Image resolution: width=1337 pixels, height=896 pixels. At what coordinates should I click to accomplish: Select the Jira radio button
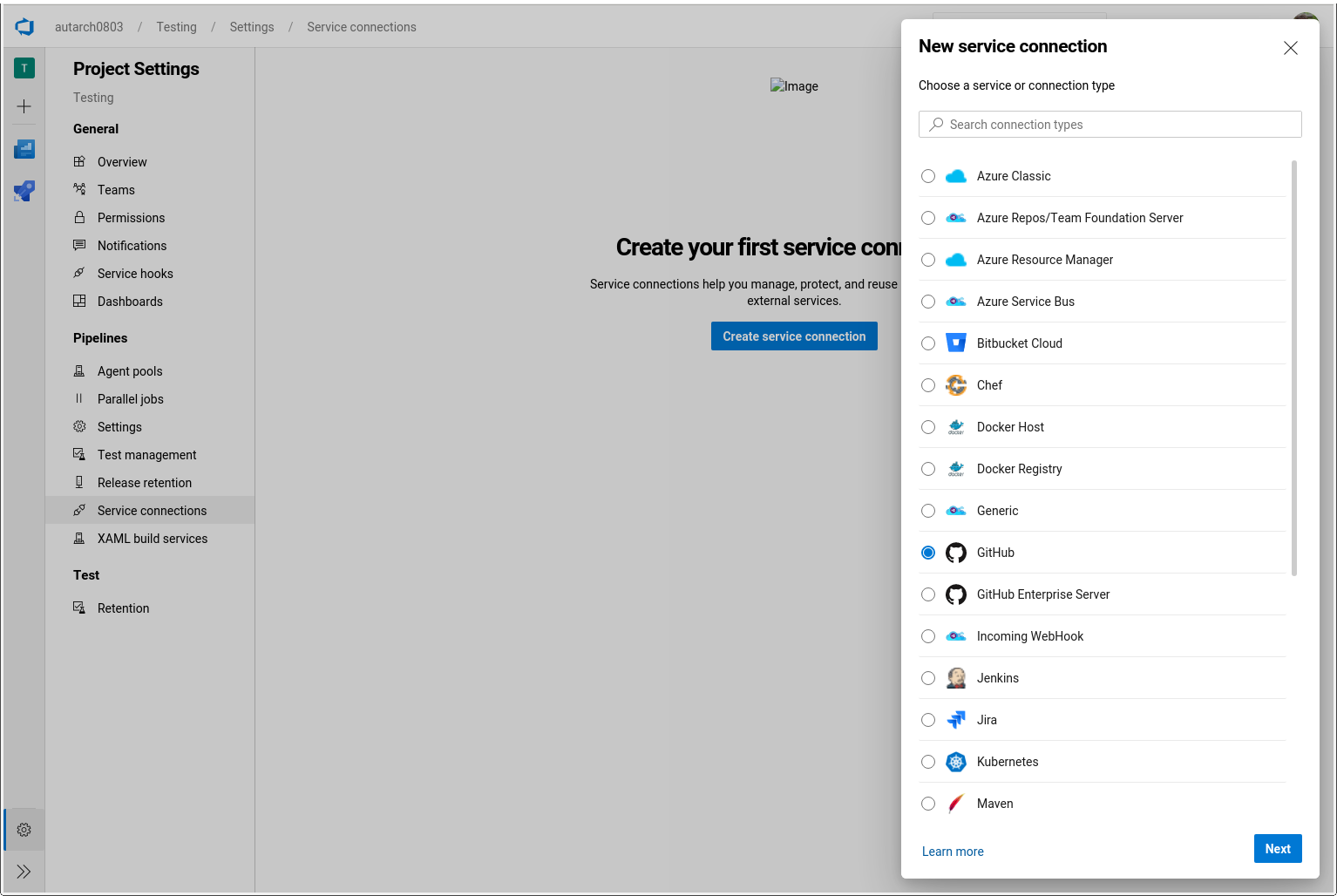[928, 720]
